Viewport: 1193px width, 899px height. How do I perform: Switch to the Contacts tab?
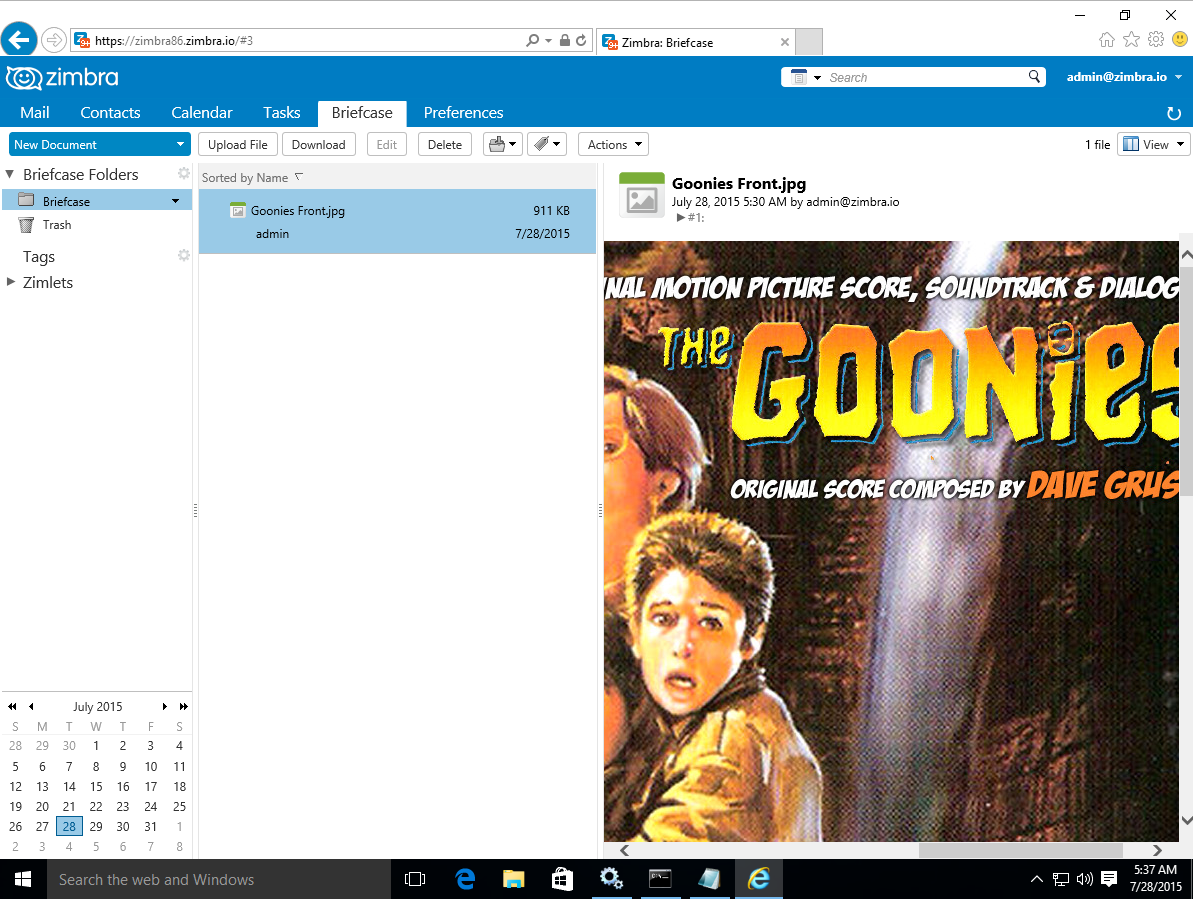tap(110, 113)
